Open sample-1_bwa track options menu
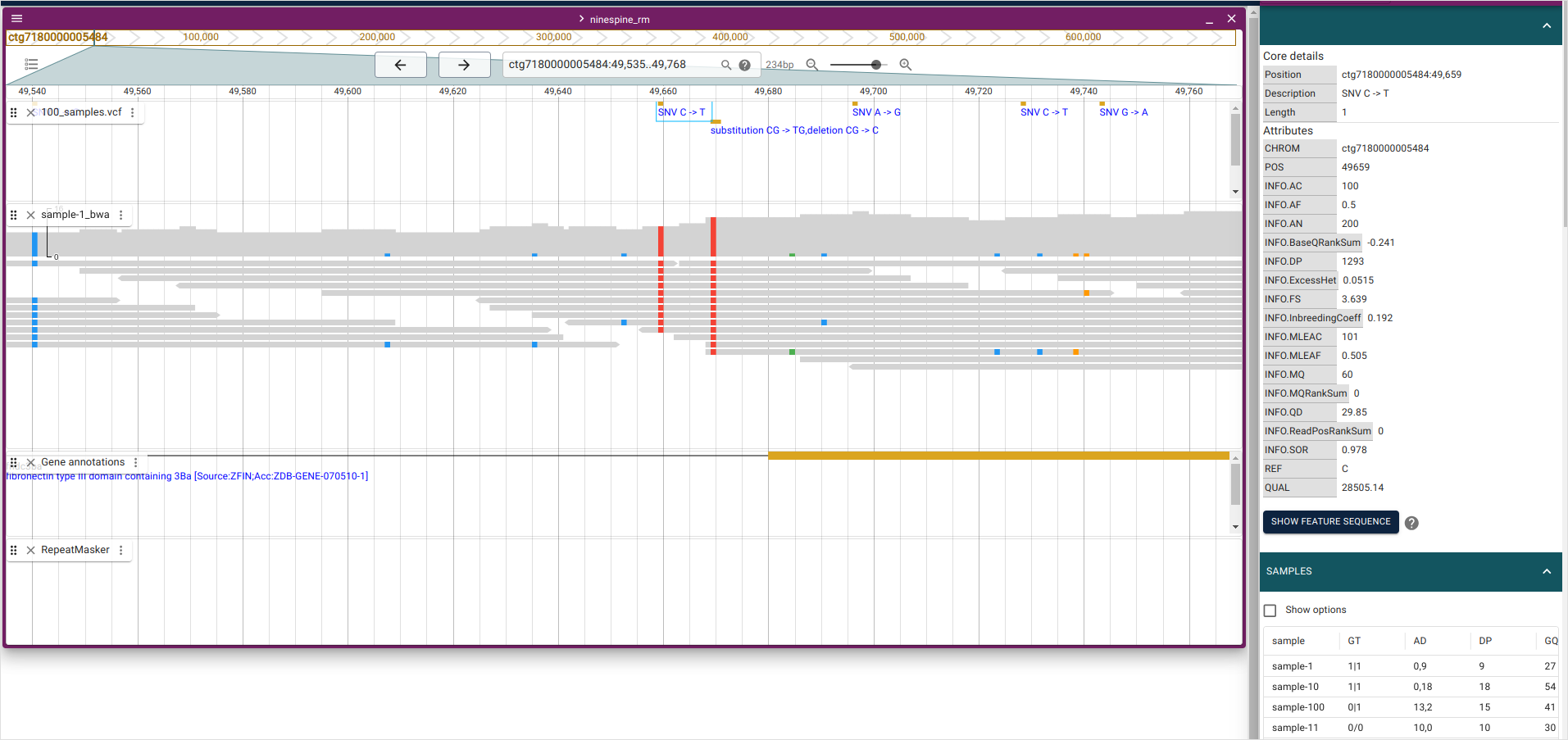1568x740 pixels. click(121, 215)
